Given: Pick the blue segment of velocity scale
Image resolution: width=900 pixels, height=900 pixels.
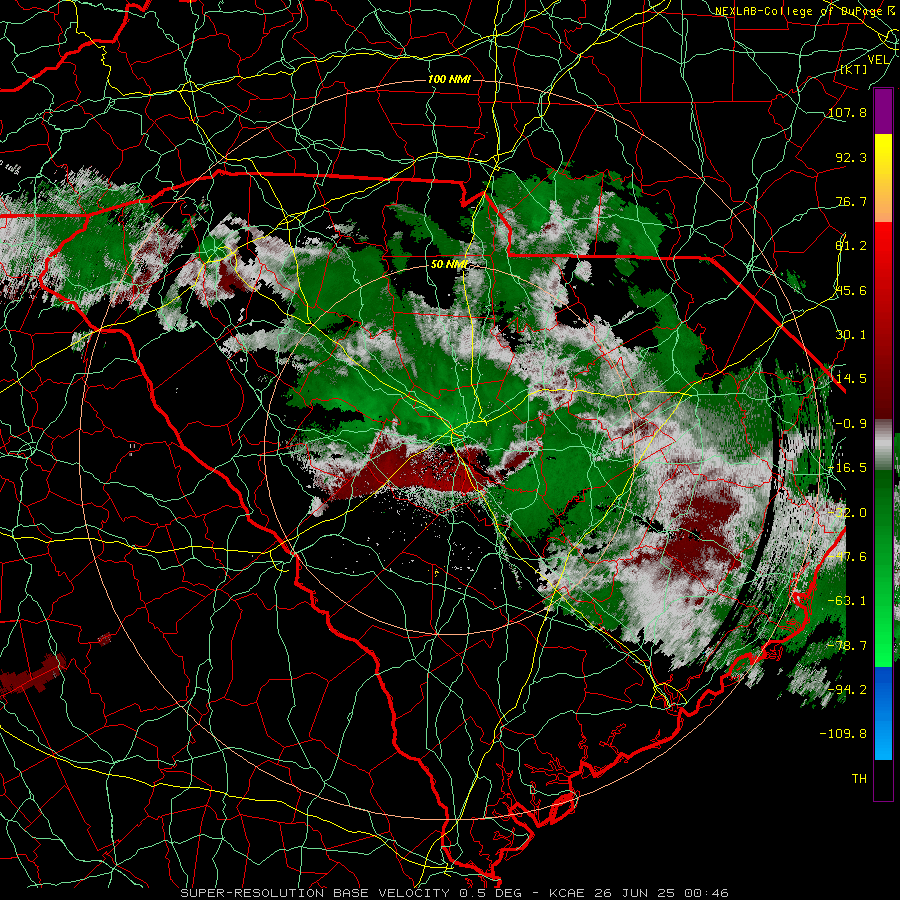Looking at the screenshot, I should [883, 713].
